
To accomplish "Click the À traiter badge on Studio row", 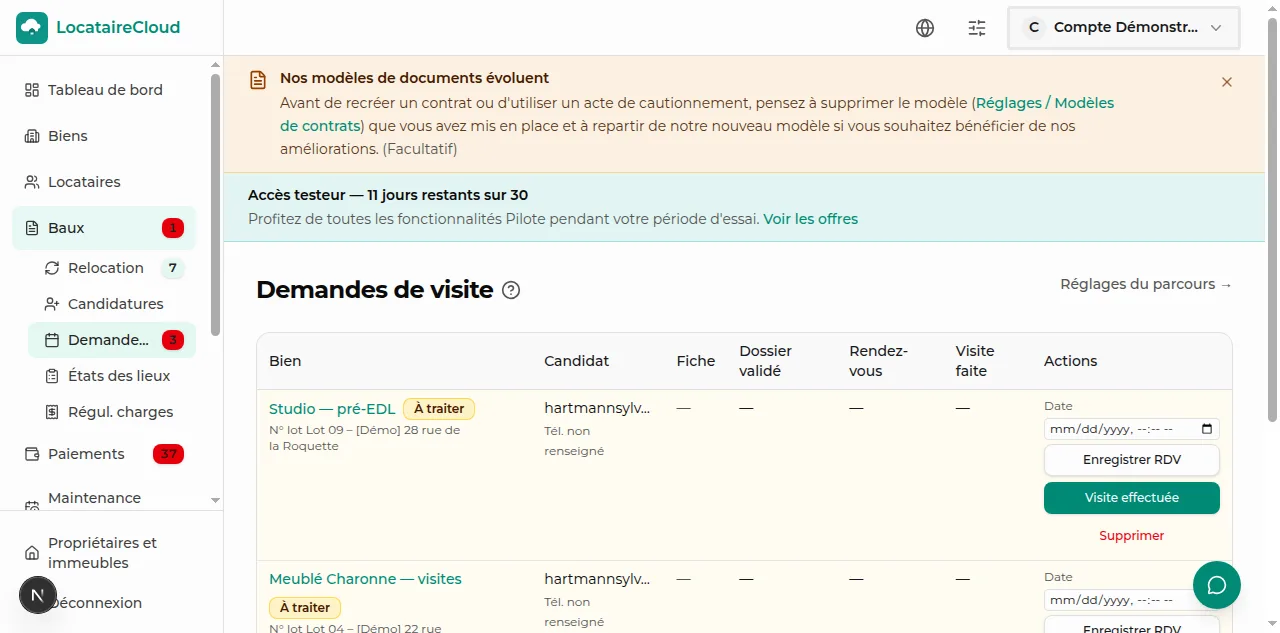I will point(439,409).
